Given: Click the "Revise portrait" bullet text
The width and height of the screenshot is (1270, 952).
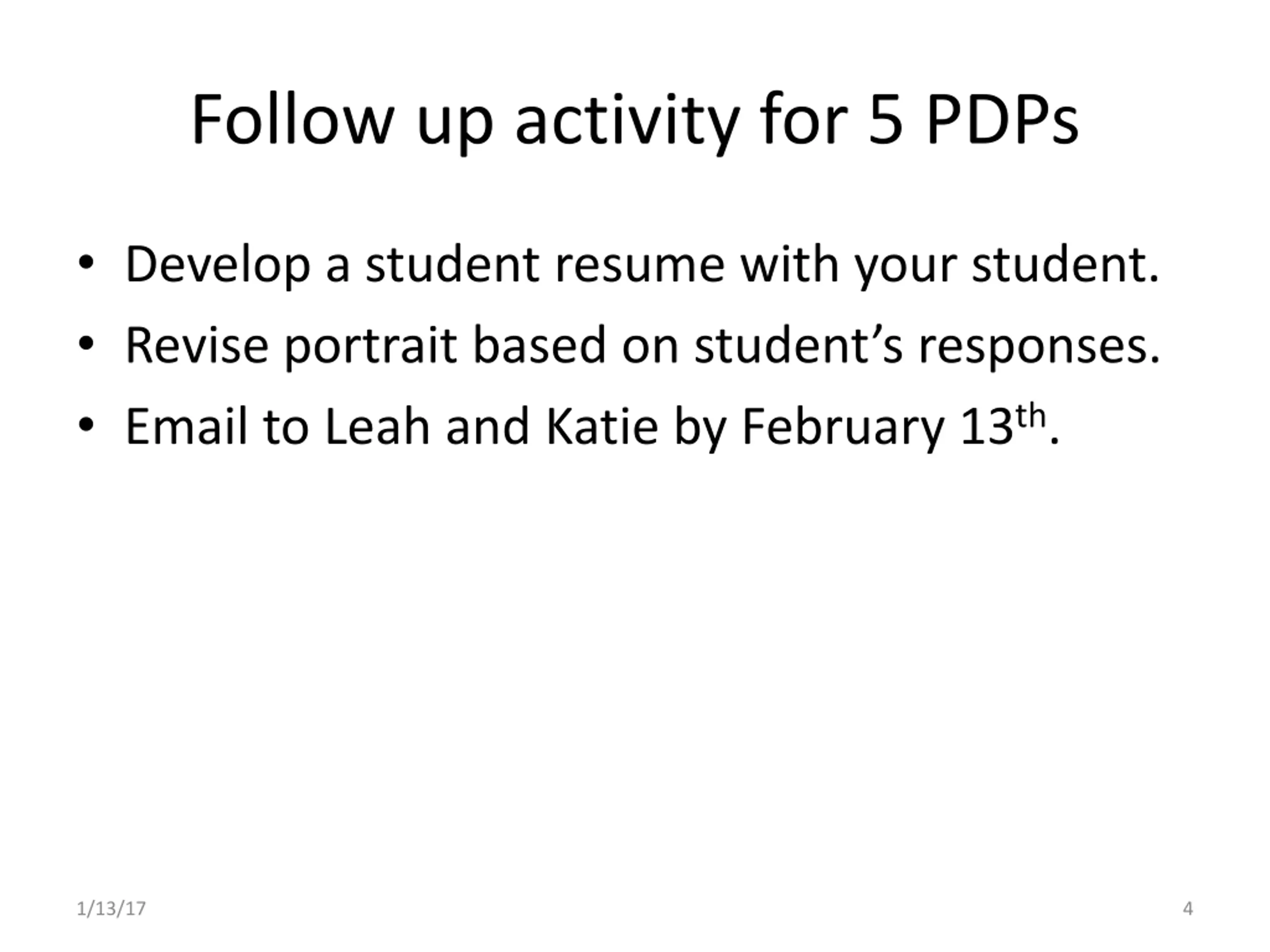Looking at the screenshot, I should click(642, 346).
